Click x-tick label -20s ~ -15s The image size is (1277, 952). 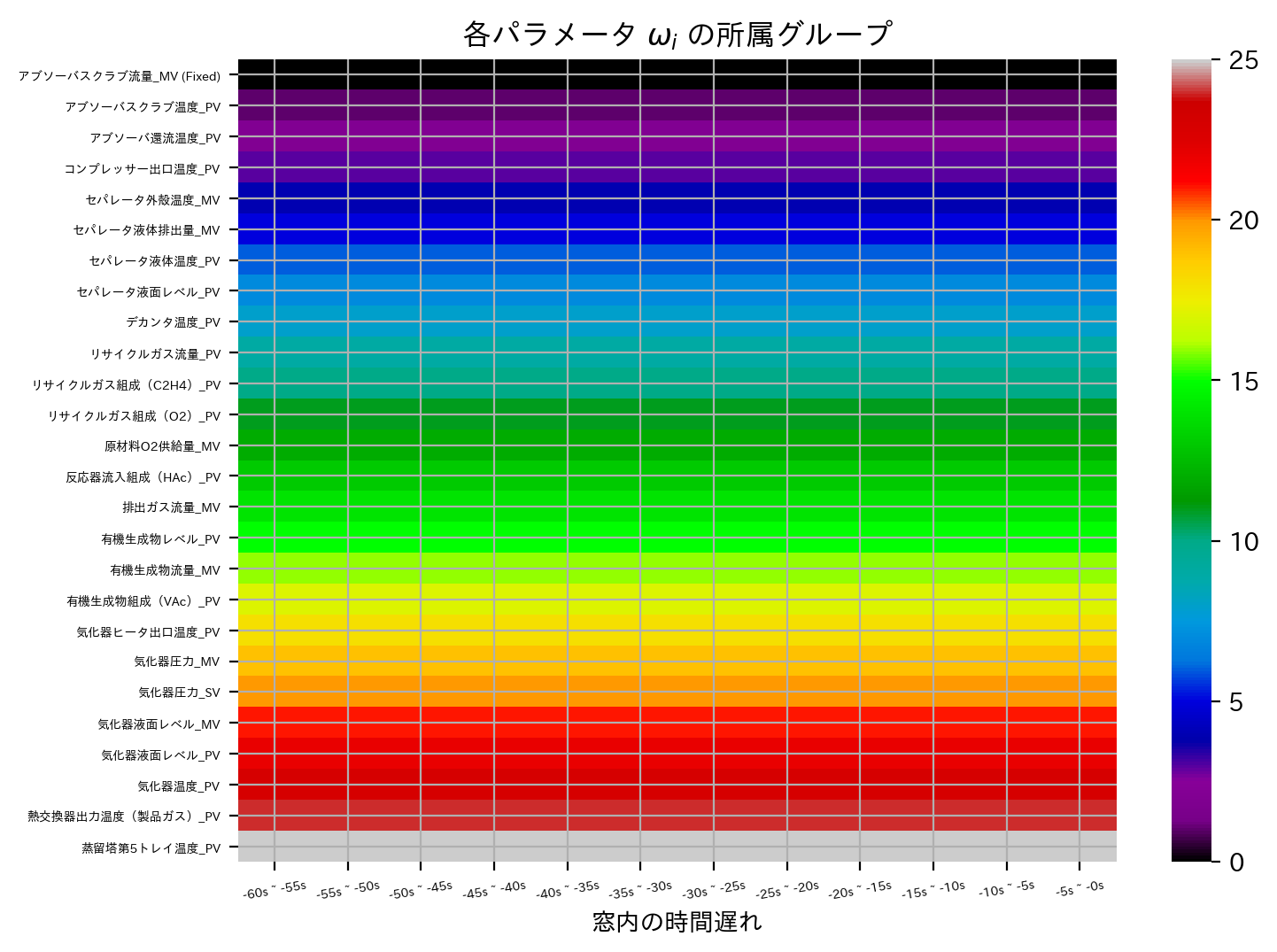click(x=860, y=890)
